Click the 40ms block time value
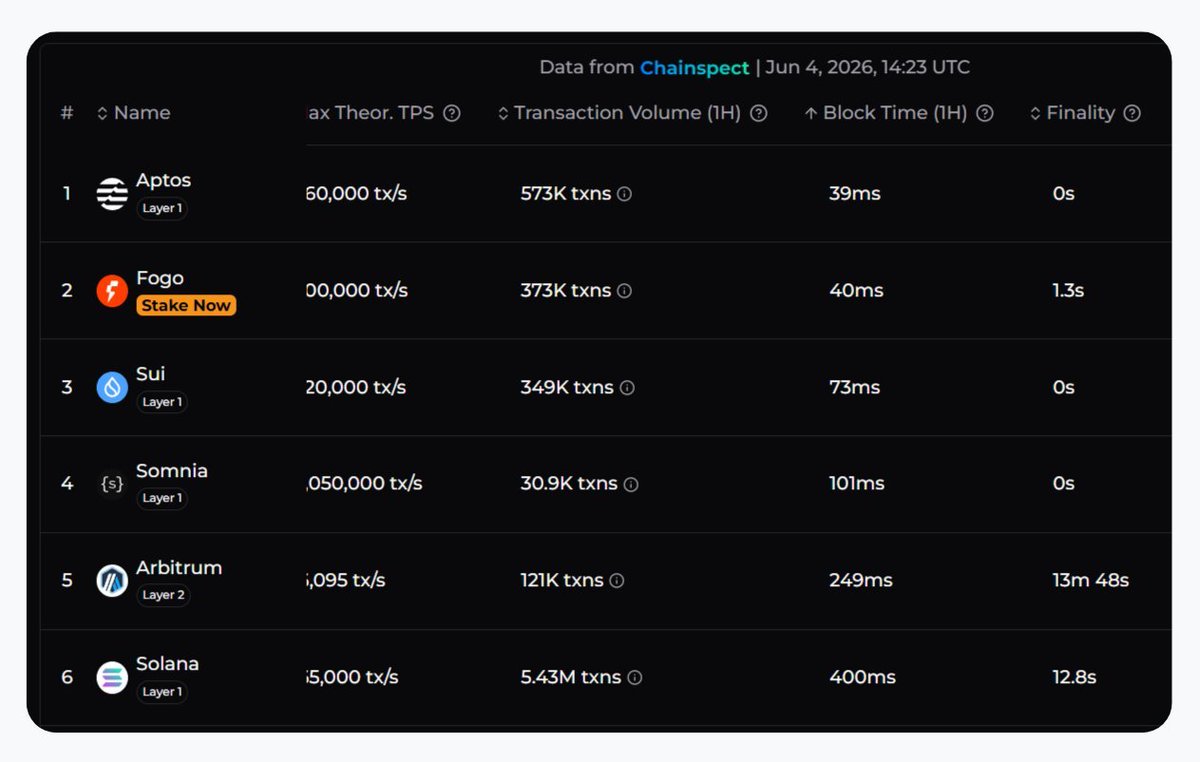Image resolution: width=1200 pixels, height=762 pixels. 856,290
